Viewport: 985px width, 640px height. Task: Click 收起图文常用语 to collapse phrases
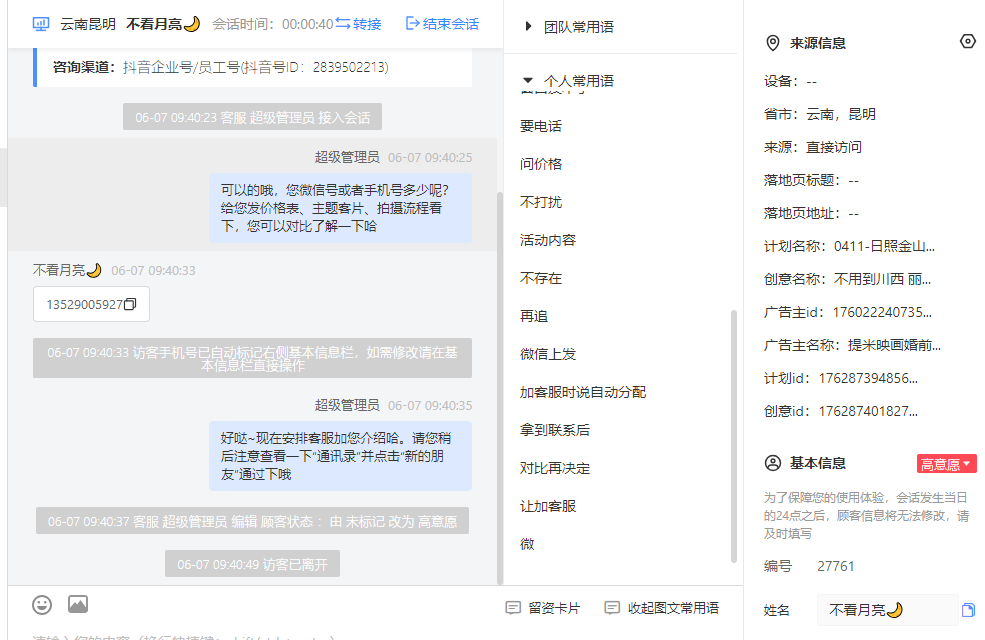click(661, 608)
